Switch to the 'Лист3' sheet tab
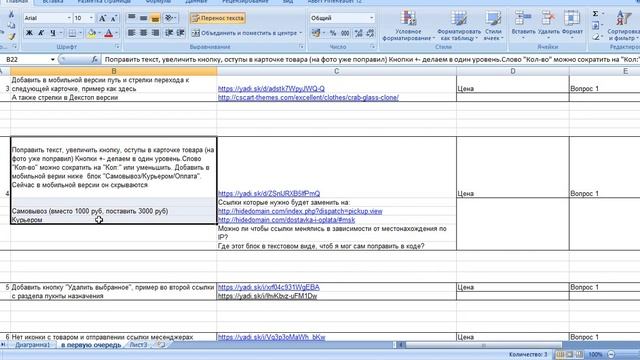This screenshot has height=360, width=640. point(138,345)
